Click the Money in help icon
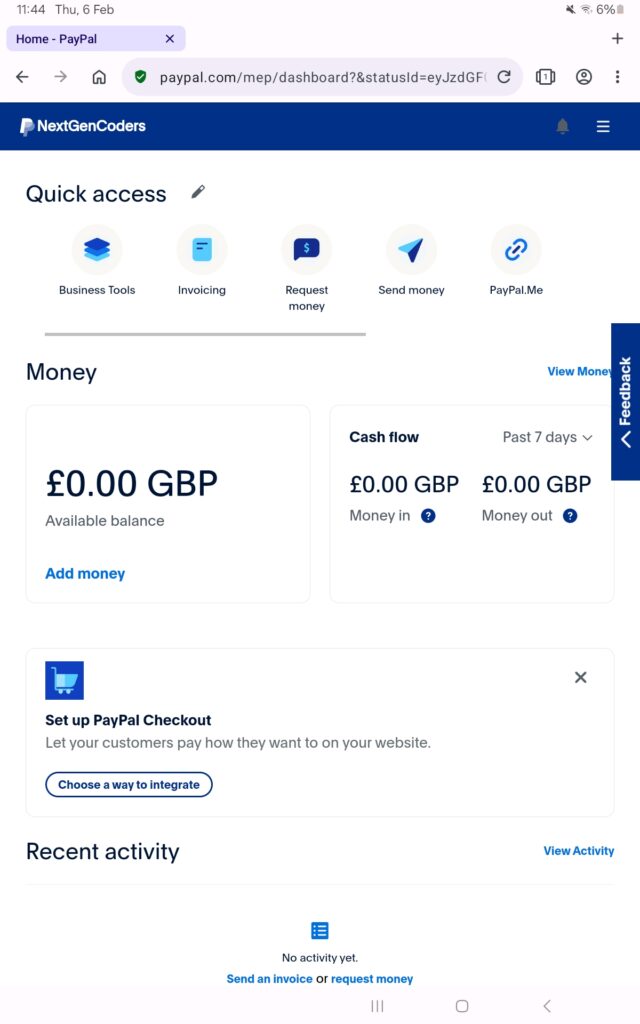 click(x=428, y=516)
